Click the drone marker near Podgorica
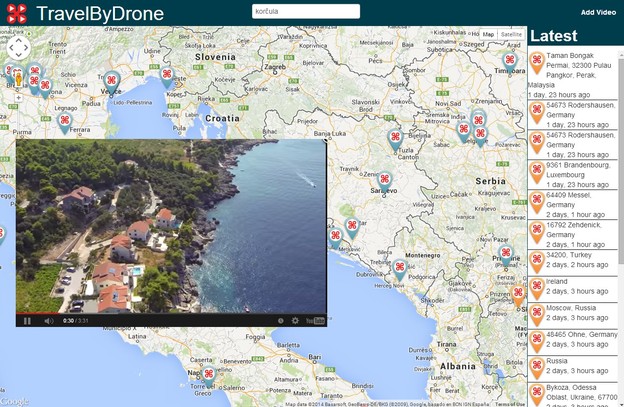The width and height of the screenshot is (624, 407). coord(400,269)
